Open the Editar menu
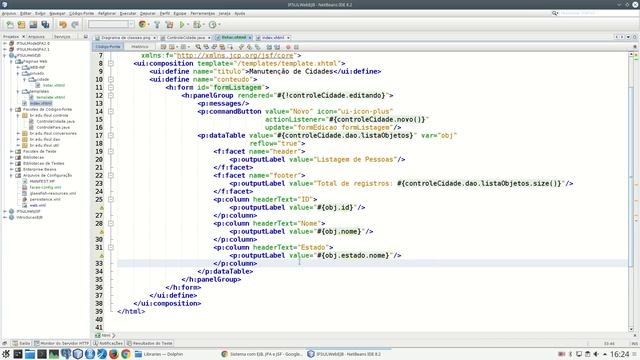Viewport: 640px width, 360px height. click(x=26, y=13)
